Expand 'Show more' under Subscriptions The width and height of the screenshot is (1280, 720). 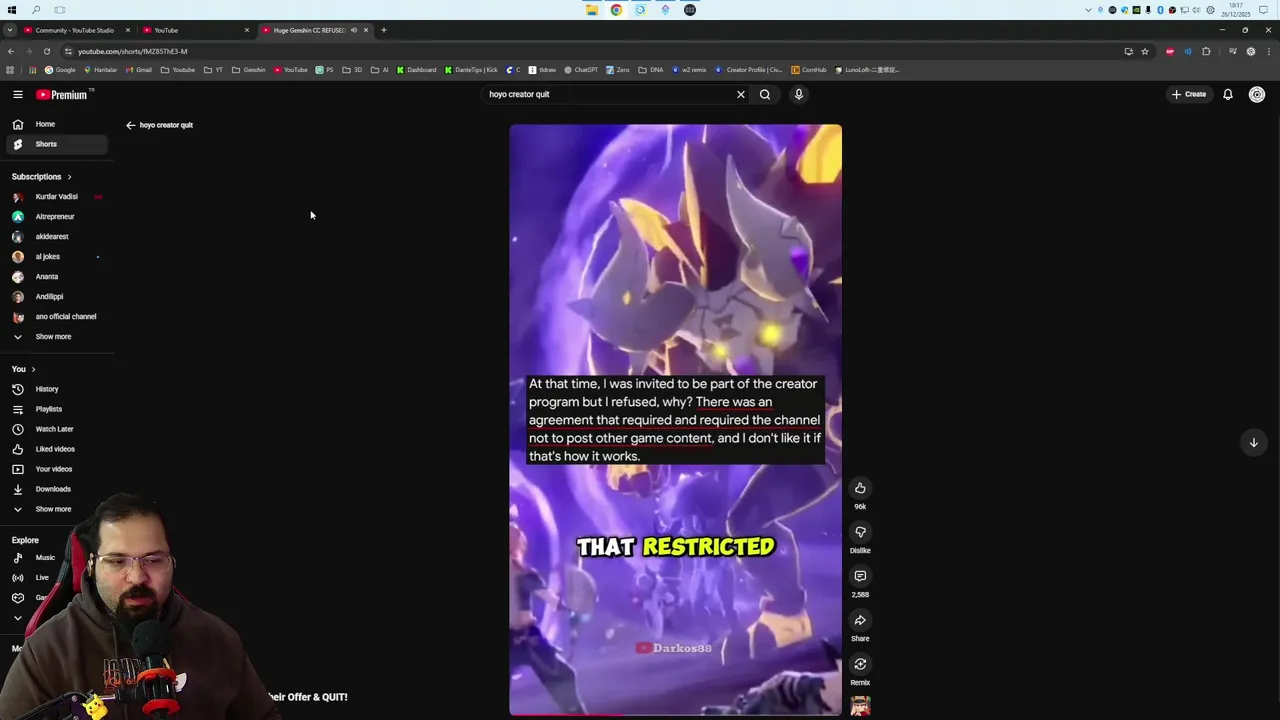55,337
